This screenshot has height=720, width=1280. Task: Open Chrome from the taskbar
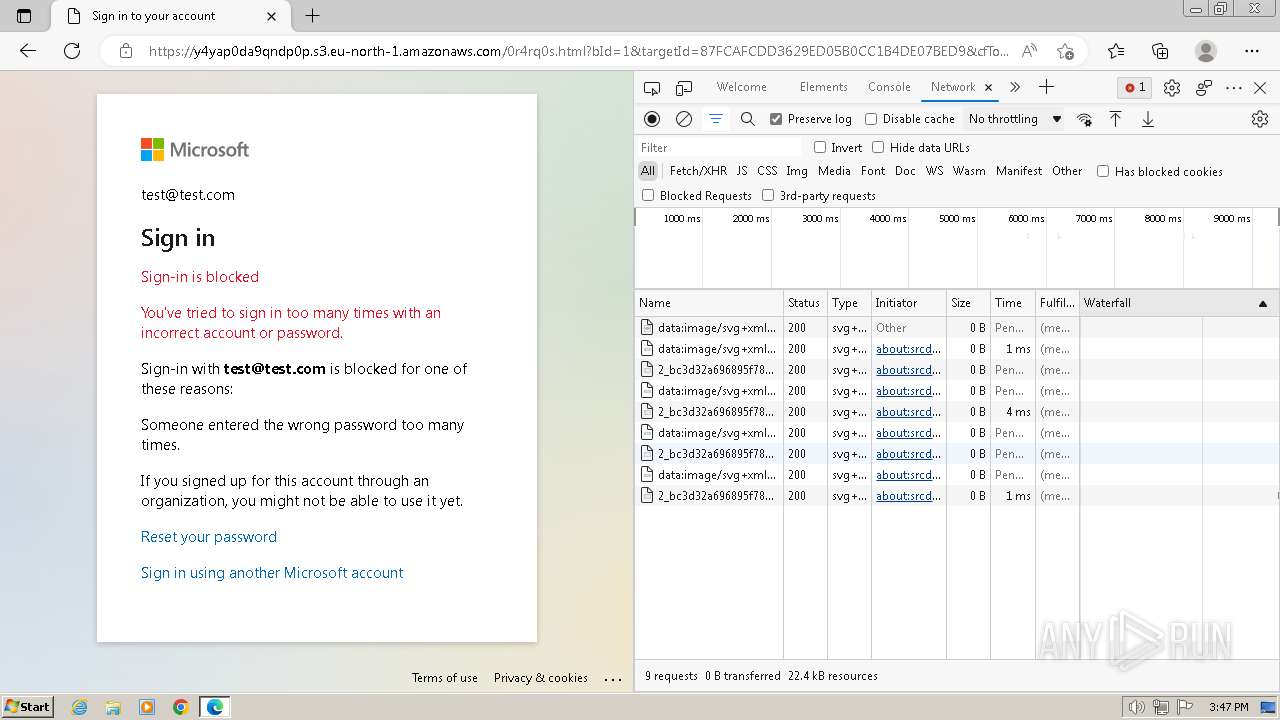[x=180, y=707]
